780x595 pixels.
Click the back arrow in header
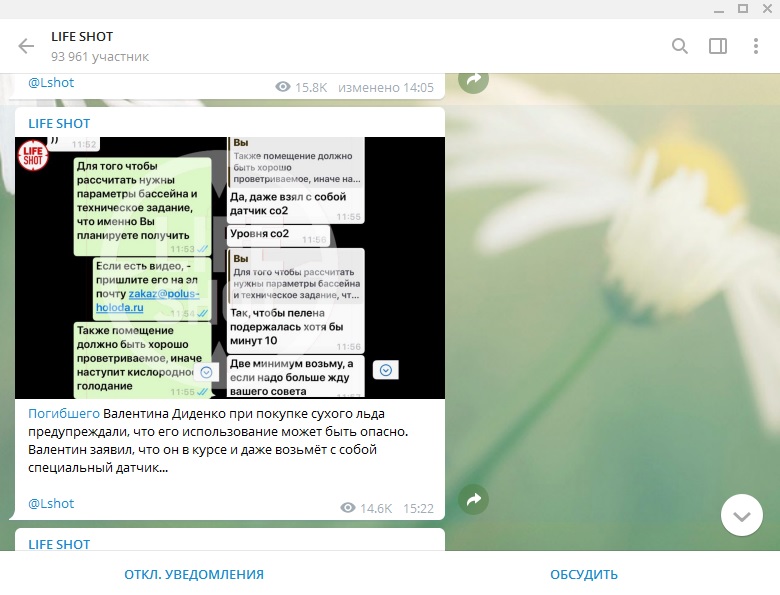click(26, 46)
